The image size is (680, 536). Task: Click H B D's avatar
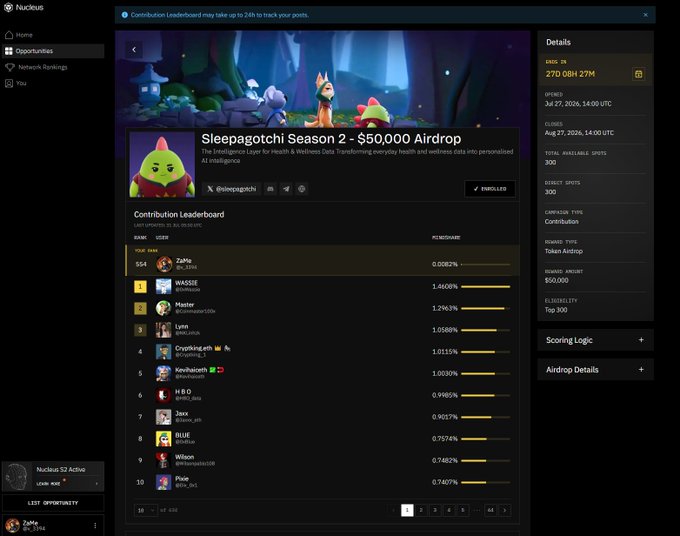163,395
